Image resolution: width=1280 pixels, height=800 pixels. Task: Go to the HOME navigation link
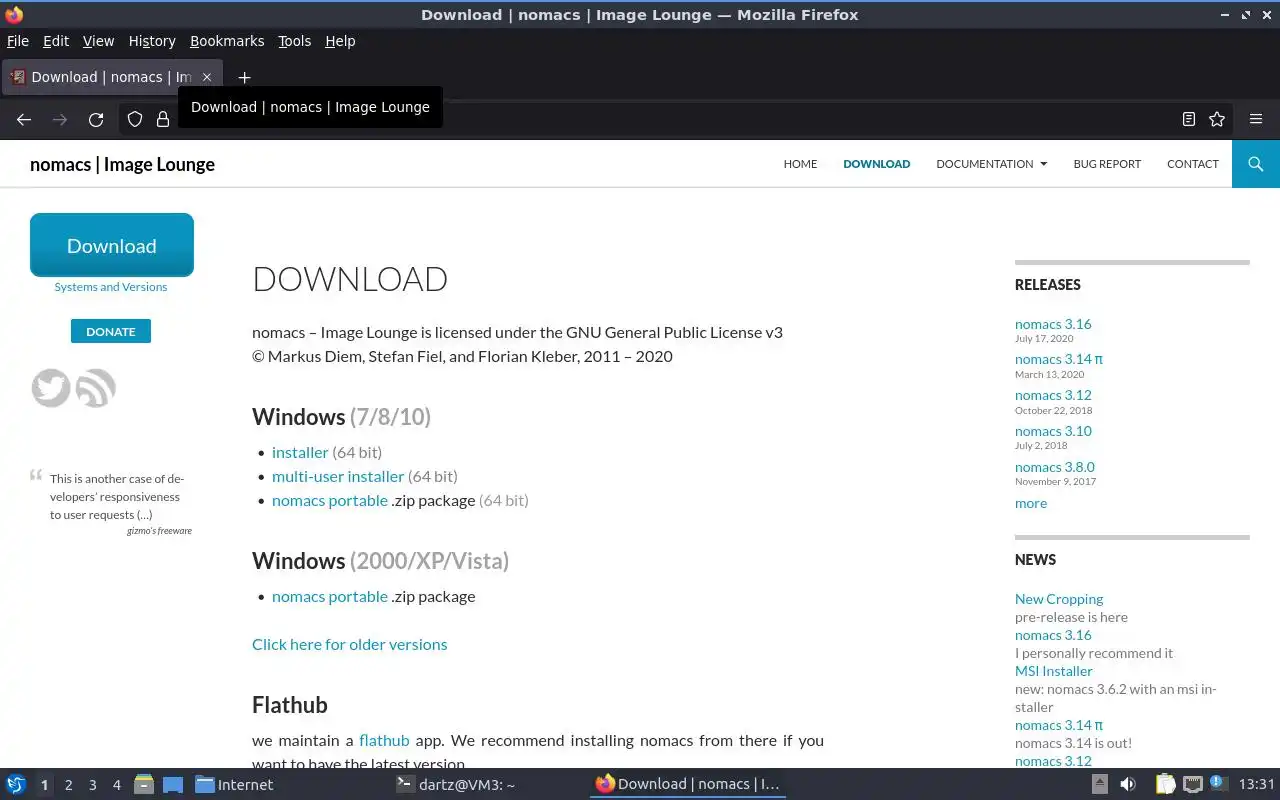tap(800, 164)
